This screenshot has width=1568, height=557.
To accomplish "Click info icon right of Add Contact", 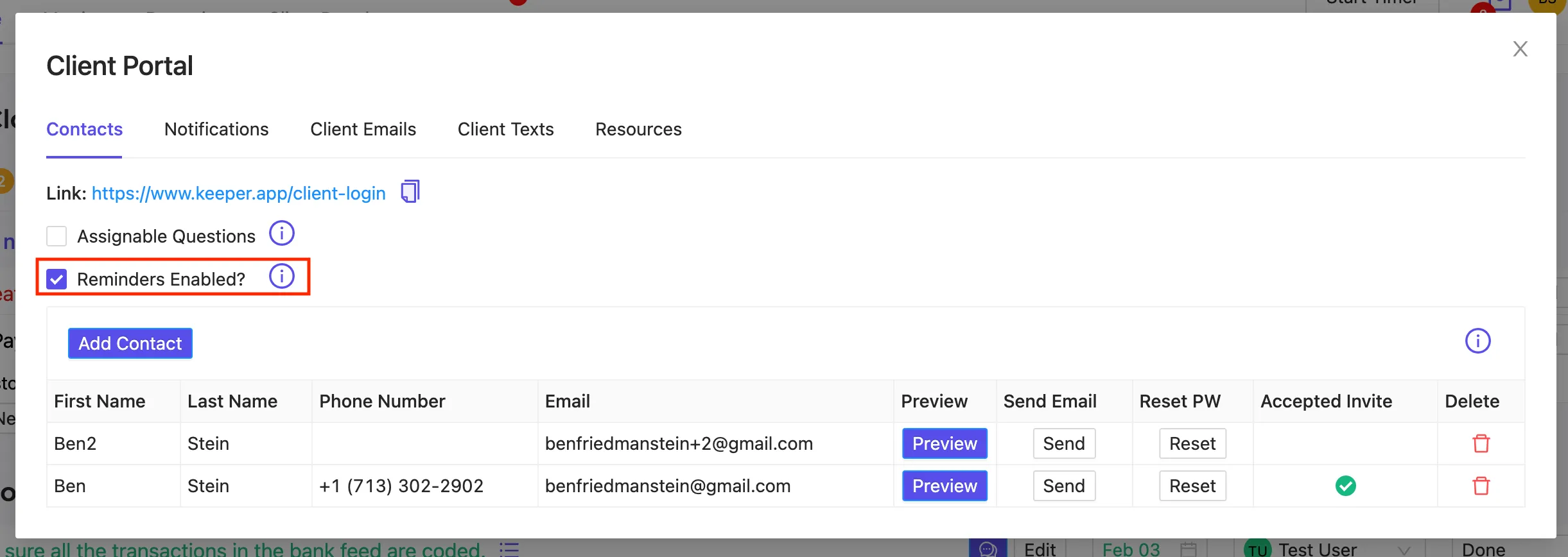I will coord(1477,341).
